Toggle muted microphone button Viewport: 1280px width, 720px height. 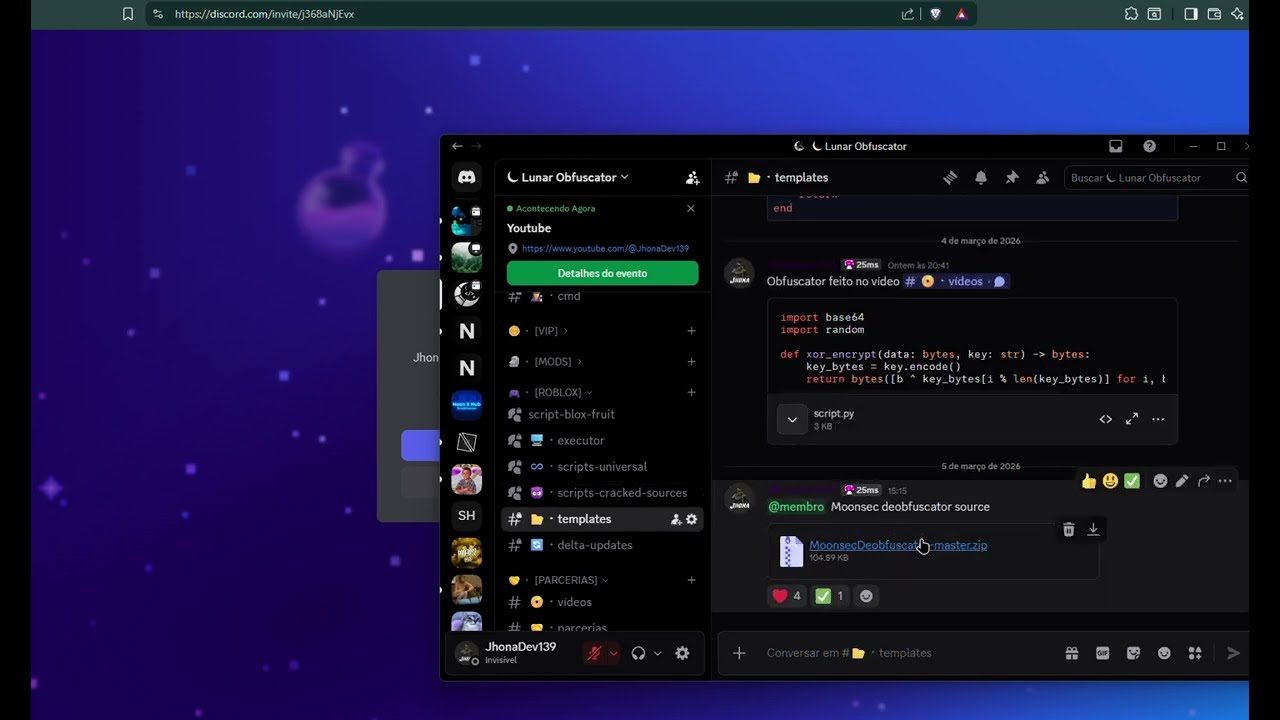click(595, 653)
